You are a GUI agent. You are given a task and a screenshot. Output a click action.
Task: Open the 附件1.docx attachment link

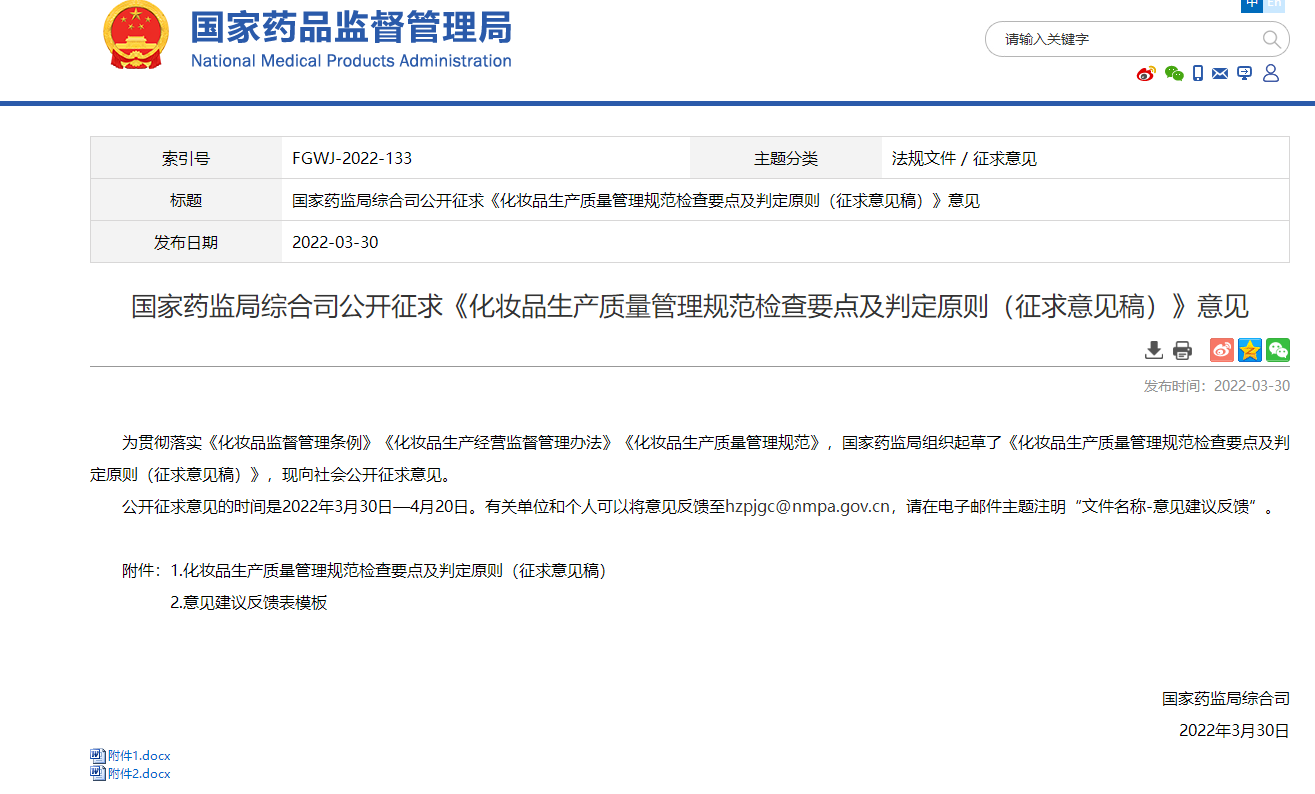pyautogui.click(x=139, y=756)
